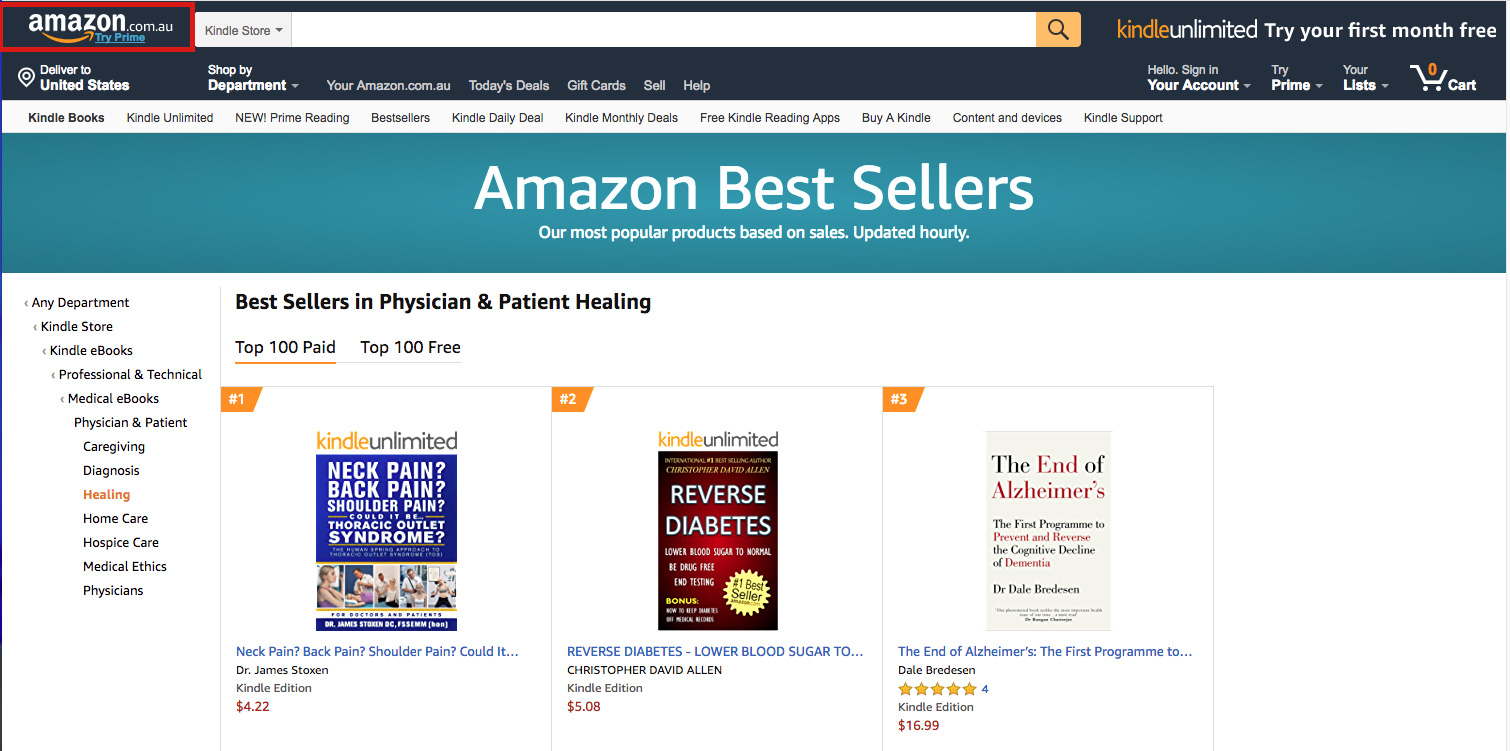The height and width of the screenshot is (751, 1510).
Task: Go back to Medical eBooks category
Action: [x=113, y=399]
